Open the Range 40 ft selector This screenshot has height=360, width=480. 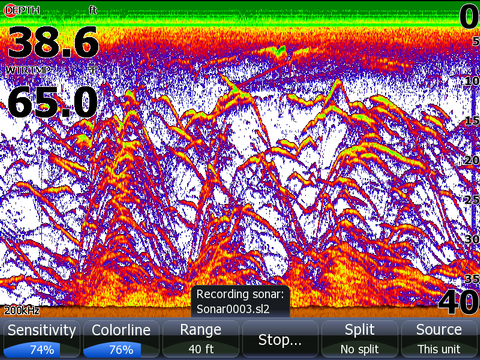201,339
